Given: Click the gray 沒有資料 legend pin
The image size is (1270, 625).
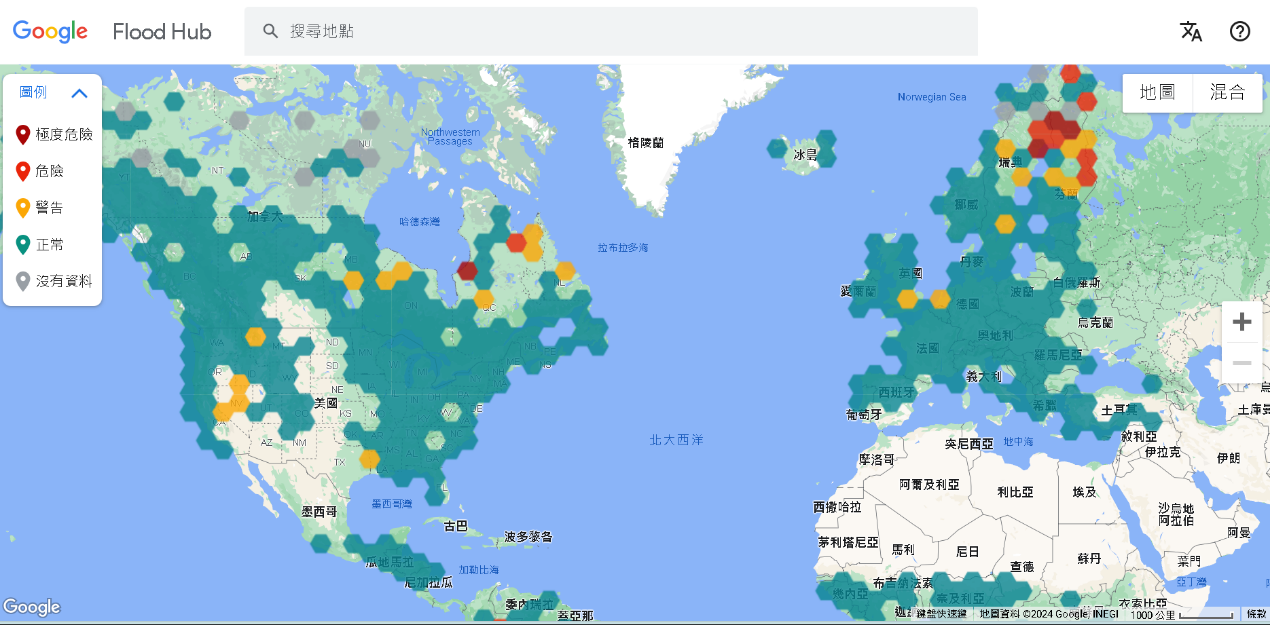Looking at the screenshot, I should [23, 282].
